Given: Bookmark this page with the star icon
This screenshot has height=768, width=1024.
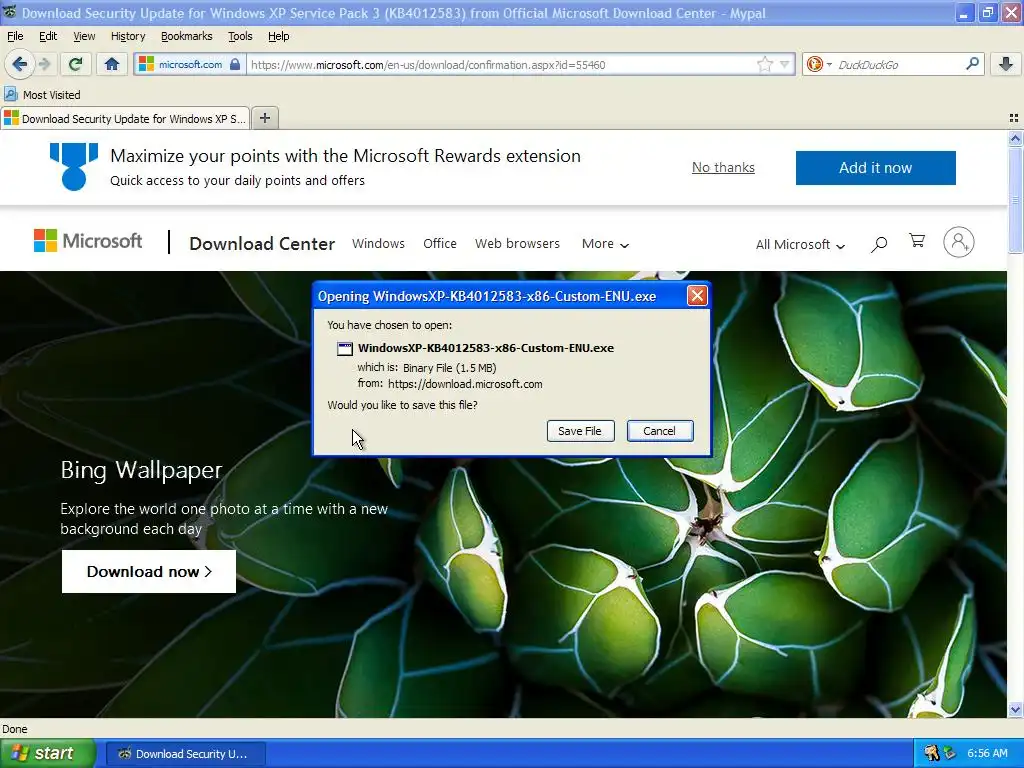Looking at the screenshot, I should [x=765, y=64].
